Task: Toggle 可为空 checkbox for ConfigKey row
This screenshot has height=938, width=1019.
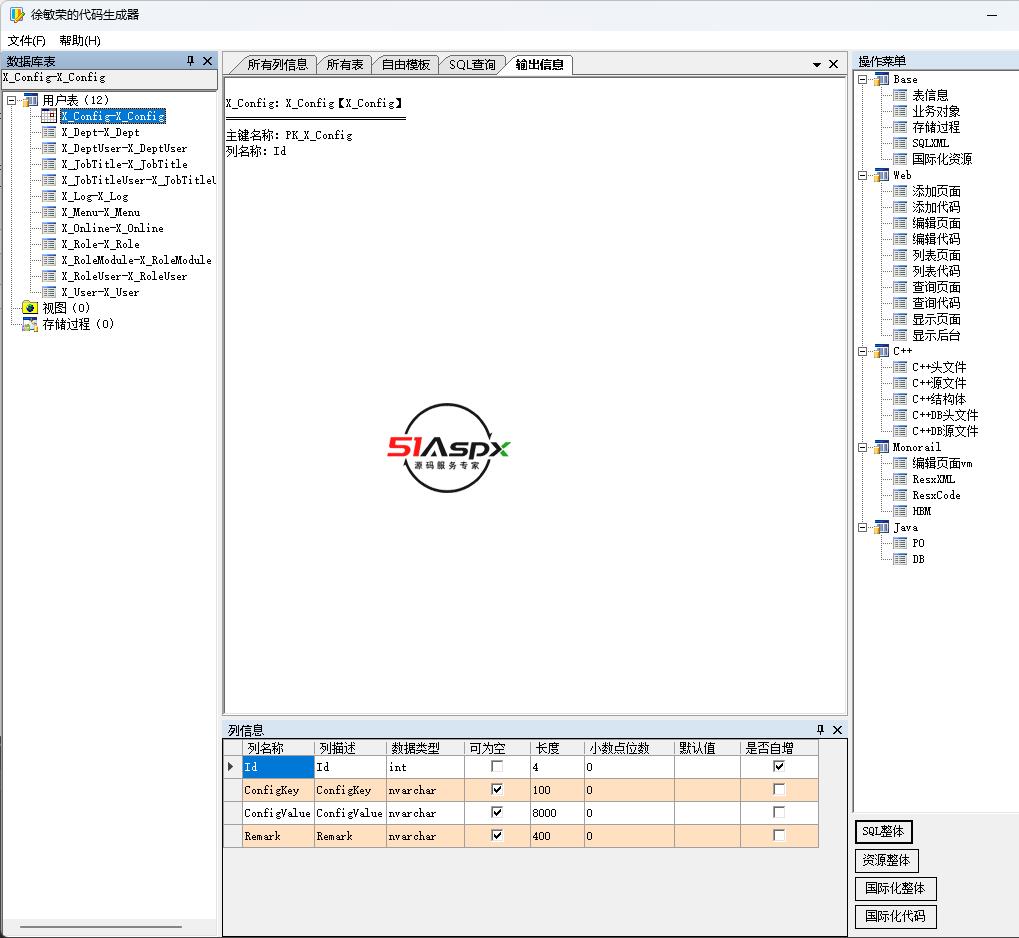Action: pos(497,789)
